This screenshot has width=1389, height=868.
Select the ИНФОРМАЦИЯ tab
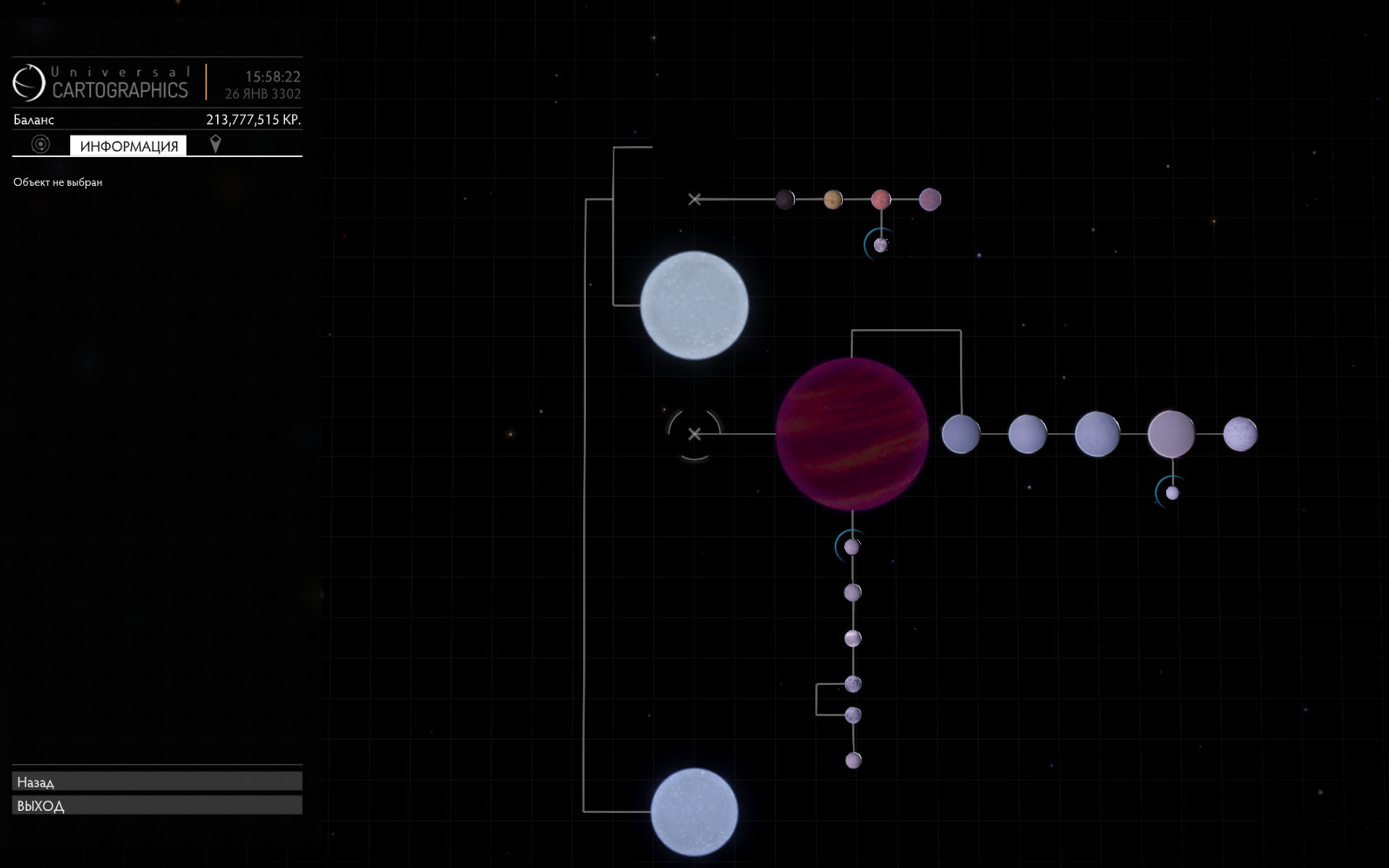point(128,145)
